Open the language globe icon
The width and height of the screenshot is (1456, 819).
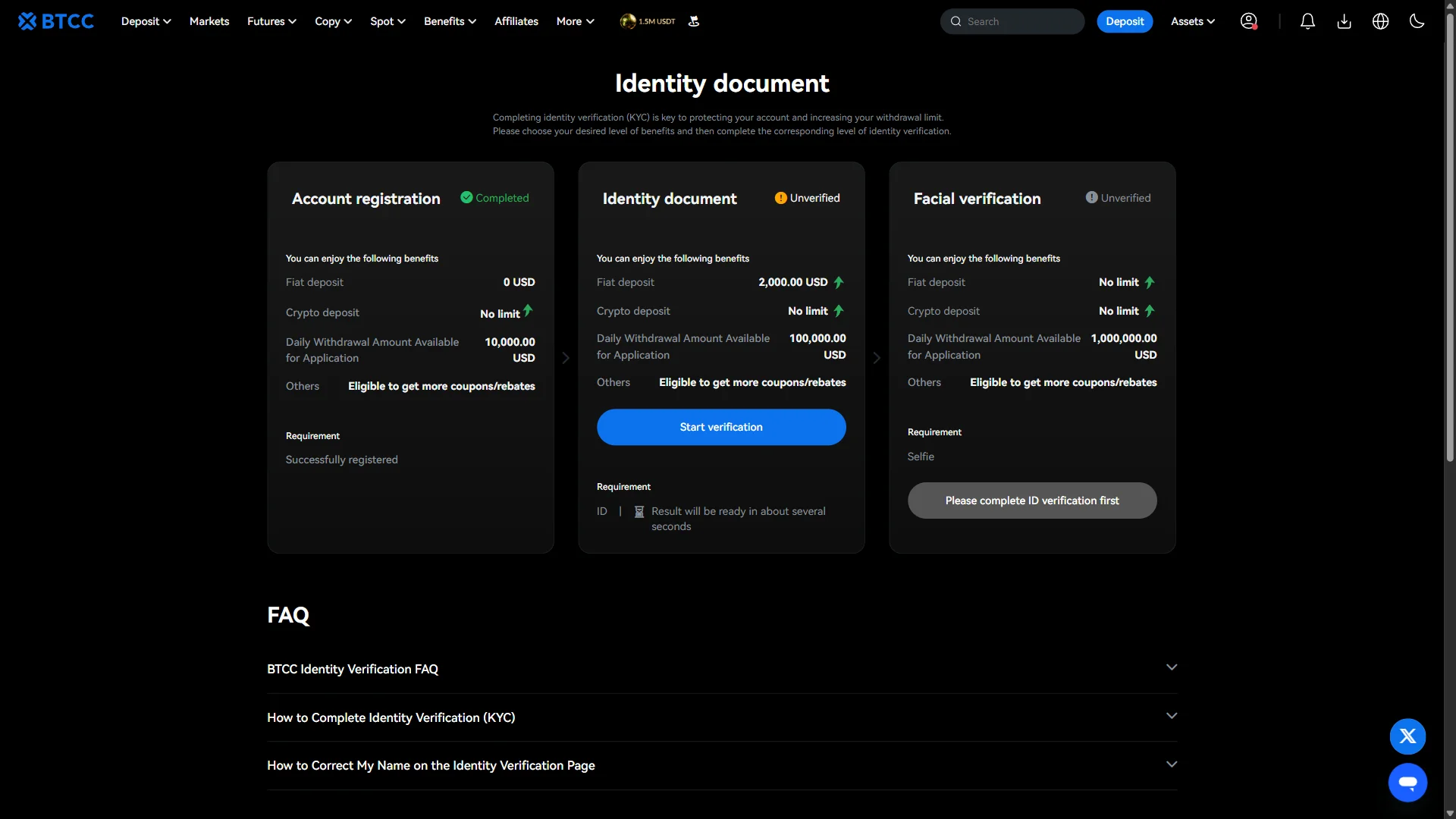point(1380,21)
